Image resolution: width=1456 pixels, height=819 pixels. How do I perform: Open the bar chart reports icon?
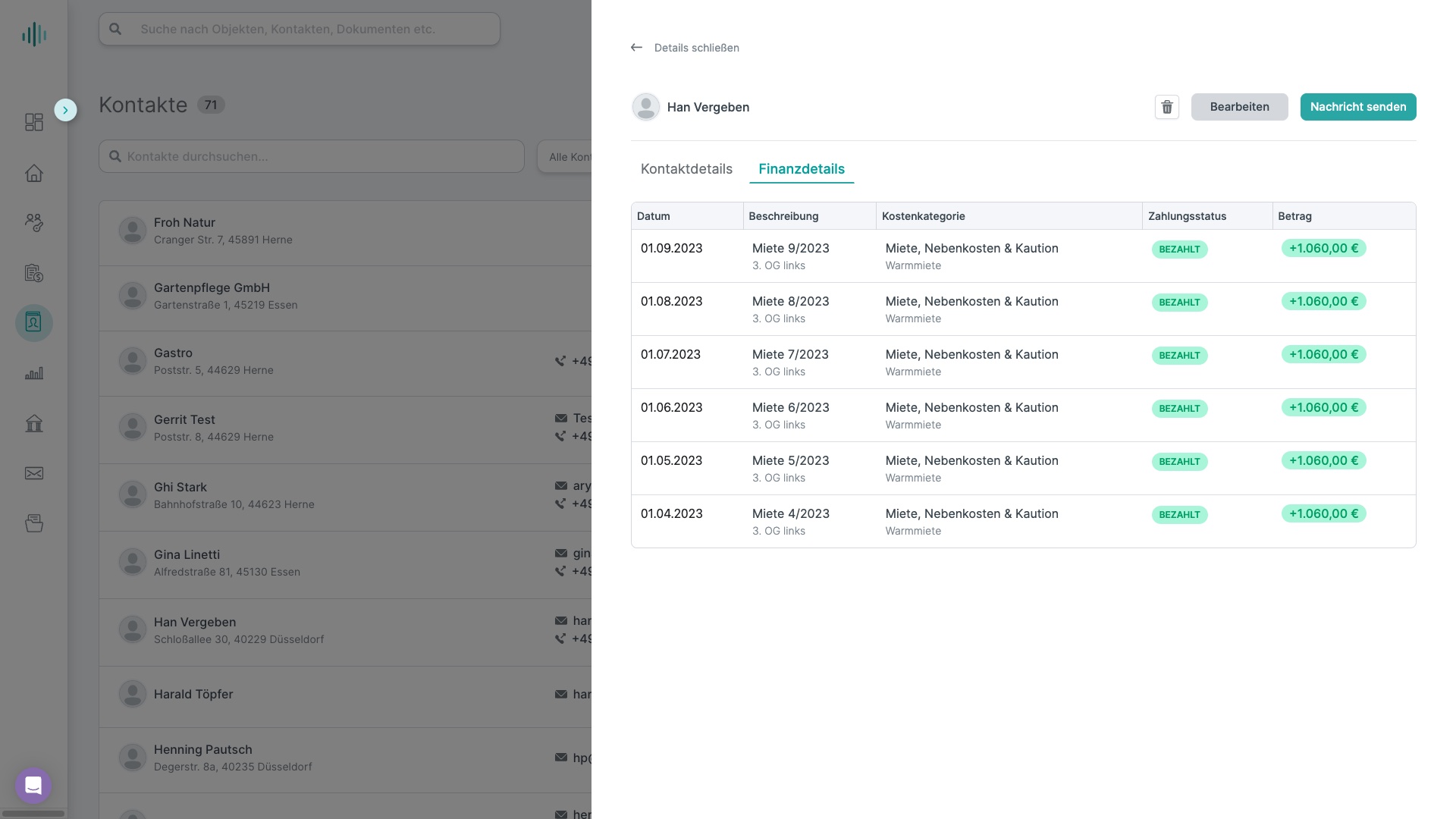click(34, 373)
